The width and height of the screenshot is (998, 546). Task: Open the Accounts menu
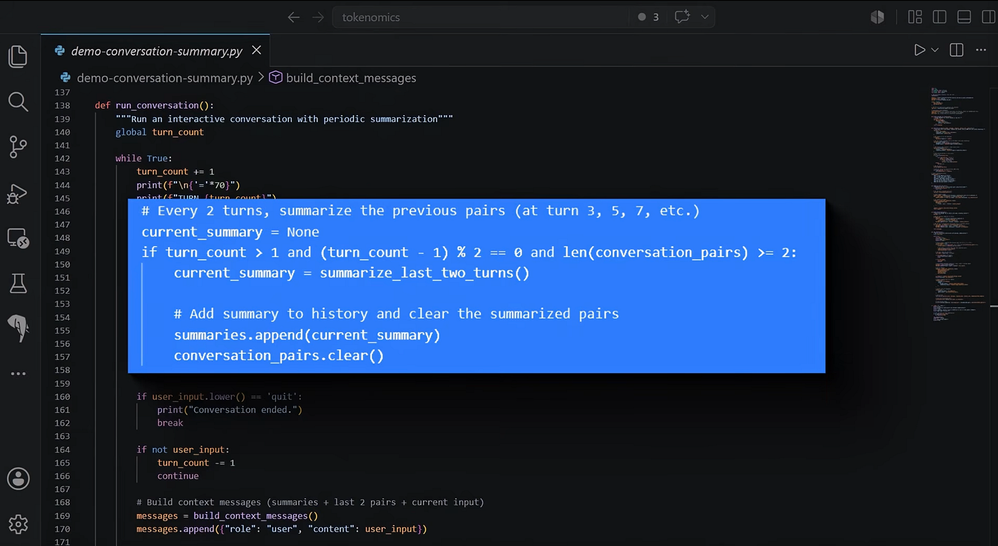(18, 479)
